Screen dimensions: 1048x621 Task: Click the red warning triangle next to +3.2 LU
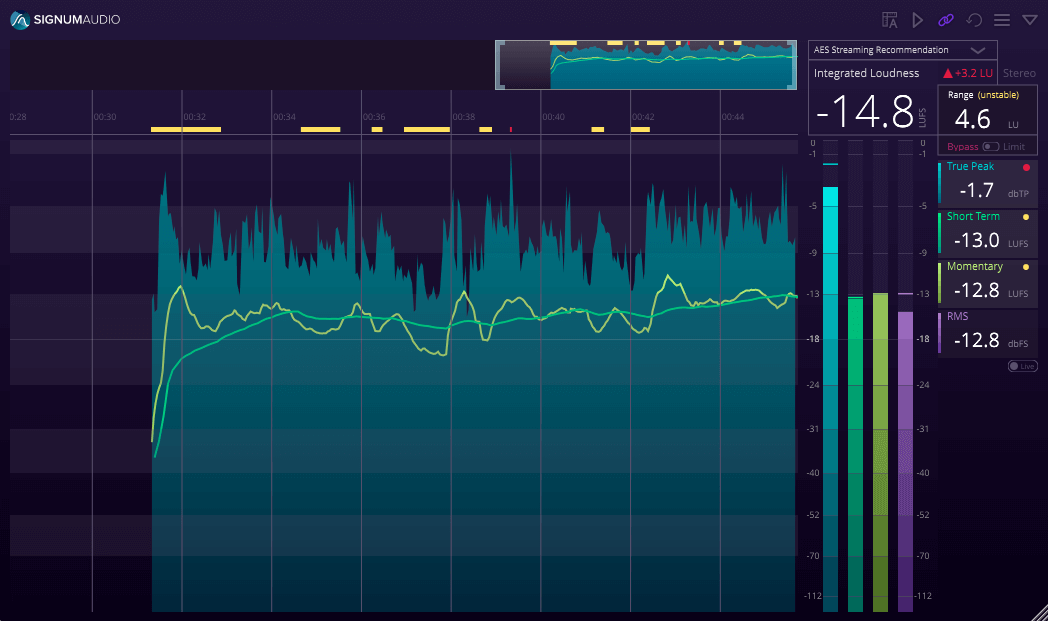pos(949,72)
